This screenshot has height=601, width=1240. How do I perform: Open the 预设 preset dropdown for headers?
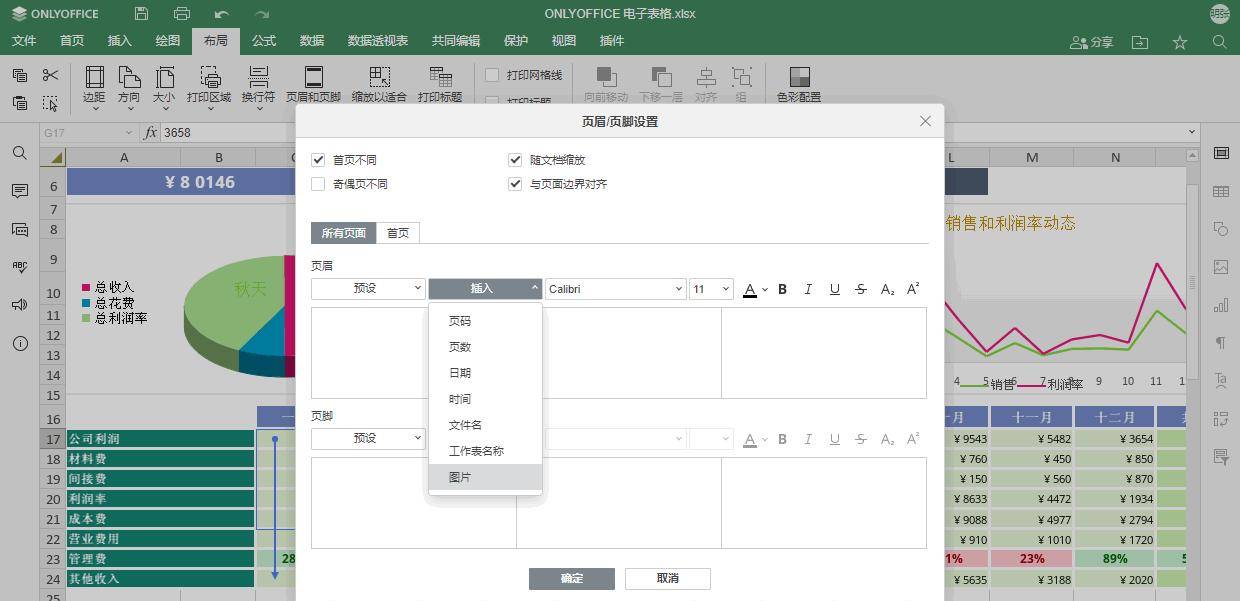[367, 288]
